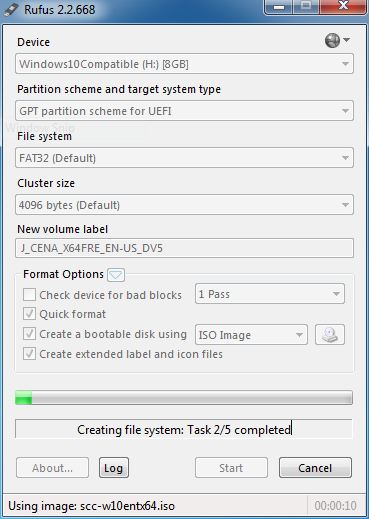Open the Log window

[114, 468]
